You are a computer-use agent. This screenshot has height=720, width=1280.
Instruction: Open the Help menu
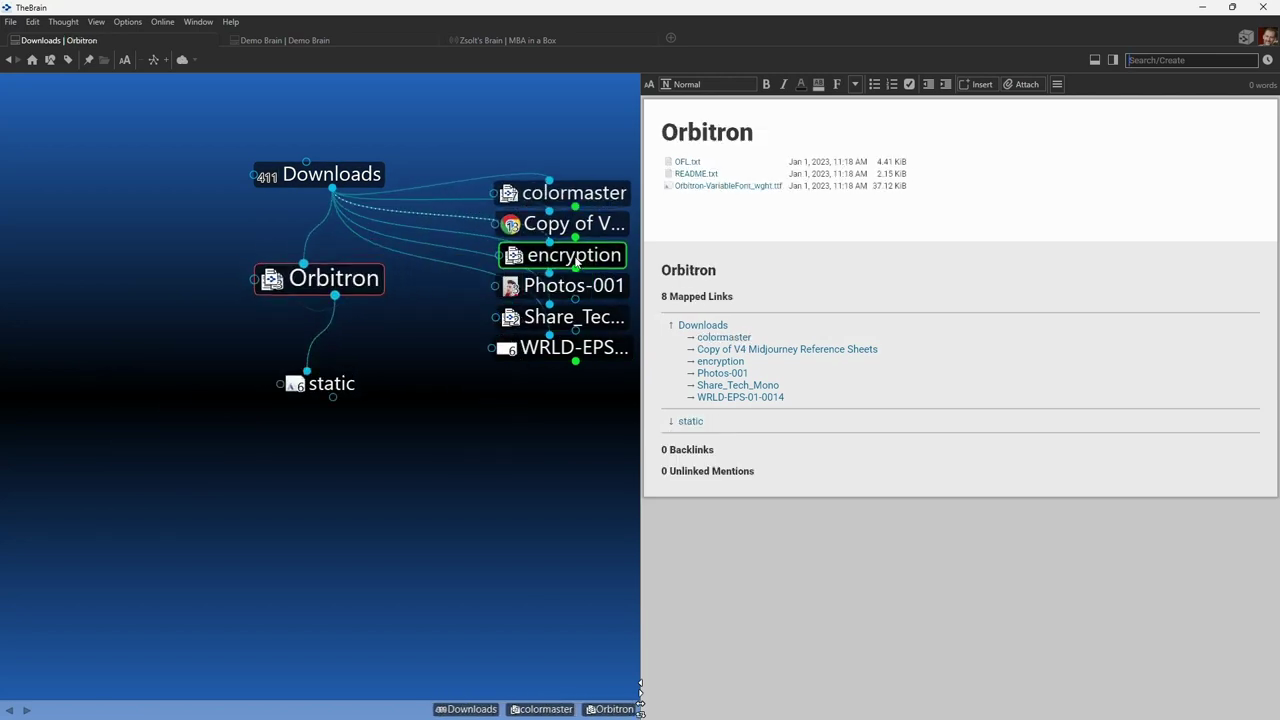(x=231, y=22)
